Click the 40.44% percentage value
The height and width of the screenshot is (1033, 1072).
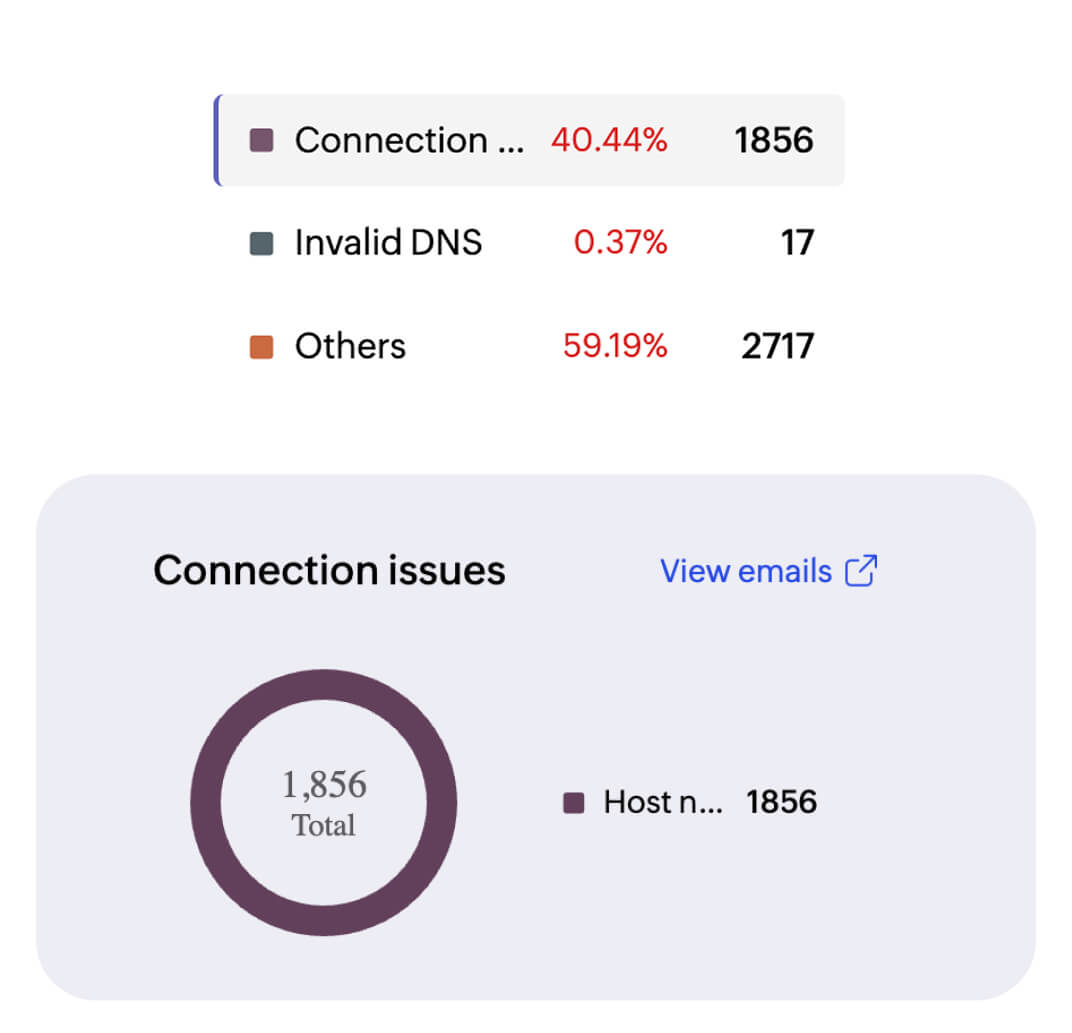612,140
